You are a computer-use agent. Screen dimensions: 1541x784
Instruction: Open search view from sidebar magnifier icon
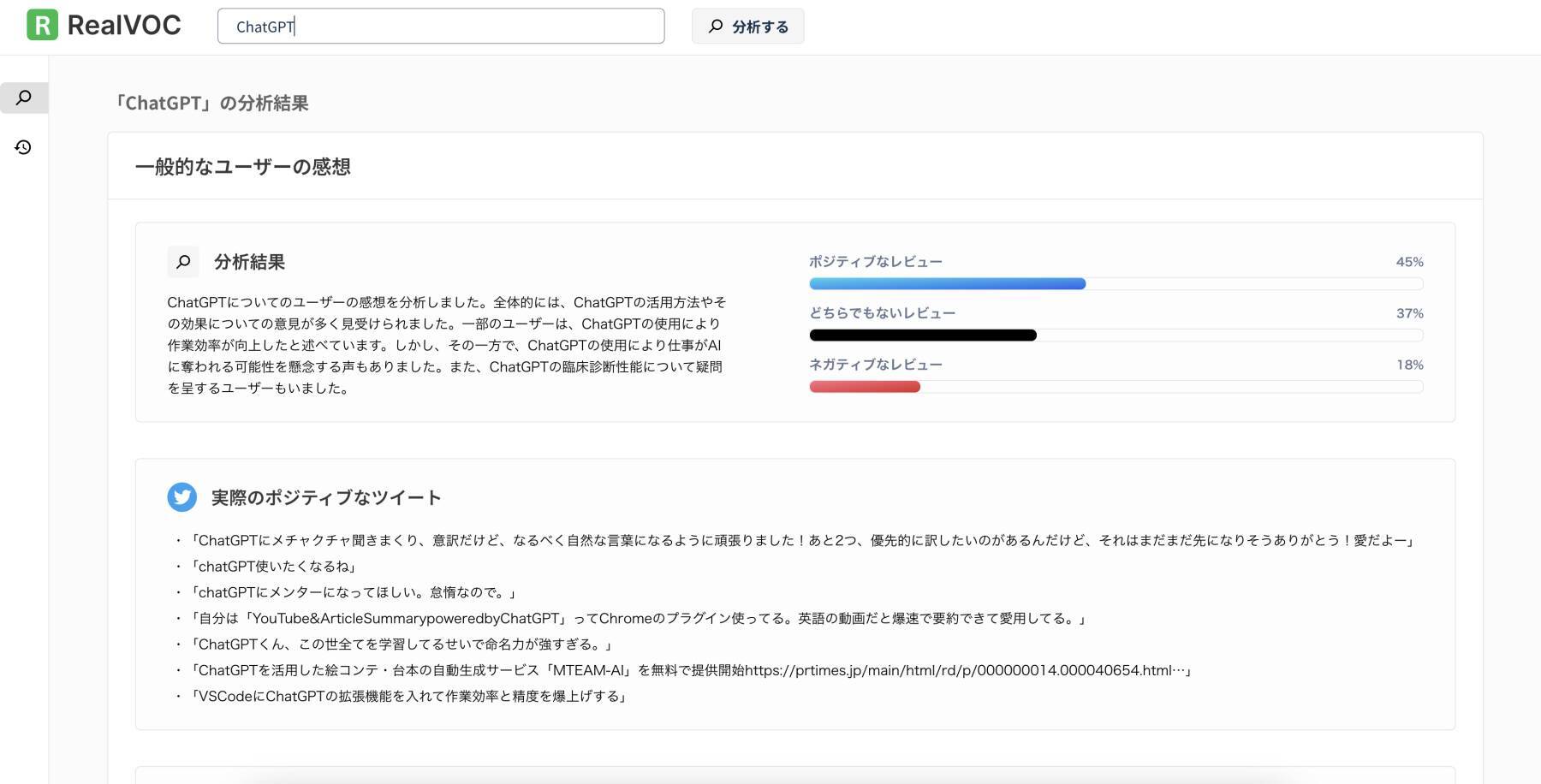pos(24,98)
